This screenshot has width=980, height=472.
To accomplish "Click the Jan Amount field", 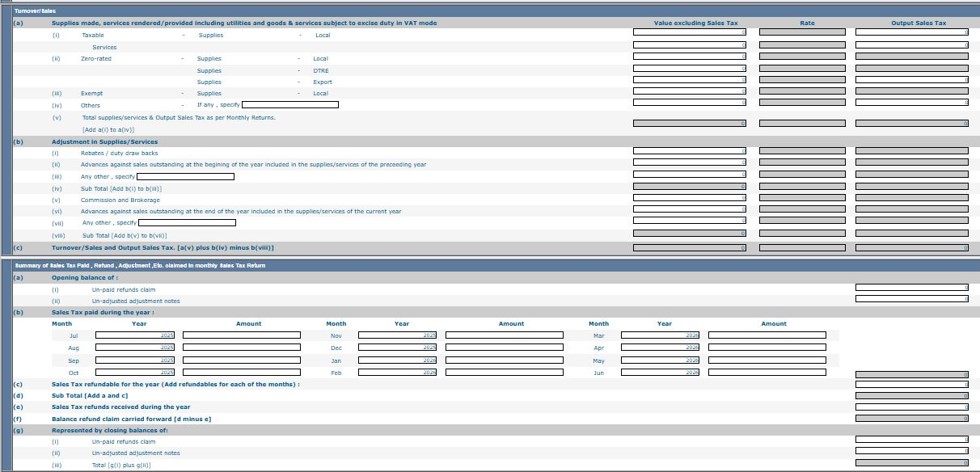I will click(504, 360).
